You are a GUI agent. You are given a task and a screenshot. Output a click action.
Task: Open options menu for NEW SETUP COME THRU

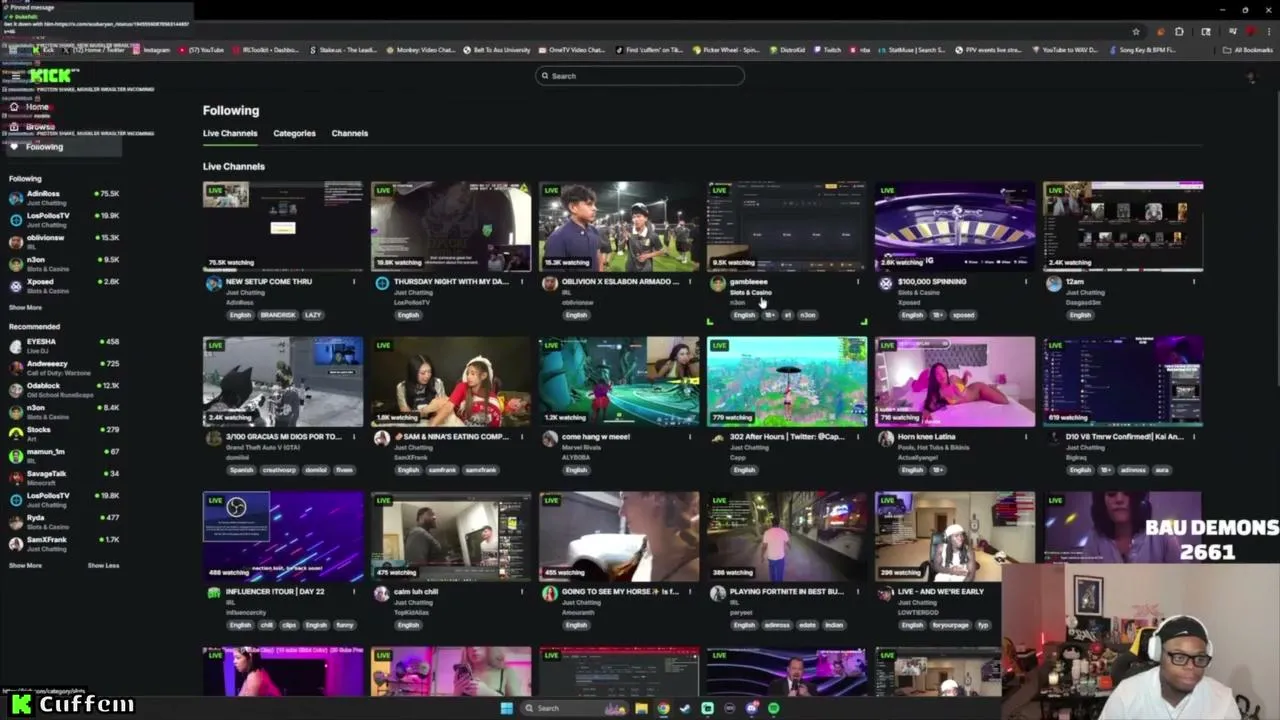[354, 282]
